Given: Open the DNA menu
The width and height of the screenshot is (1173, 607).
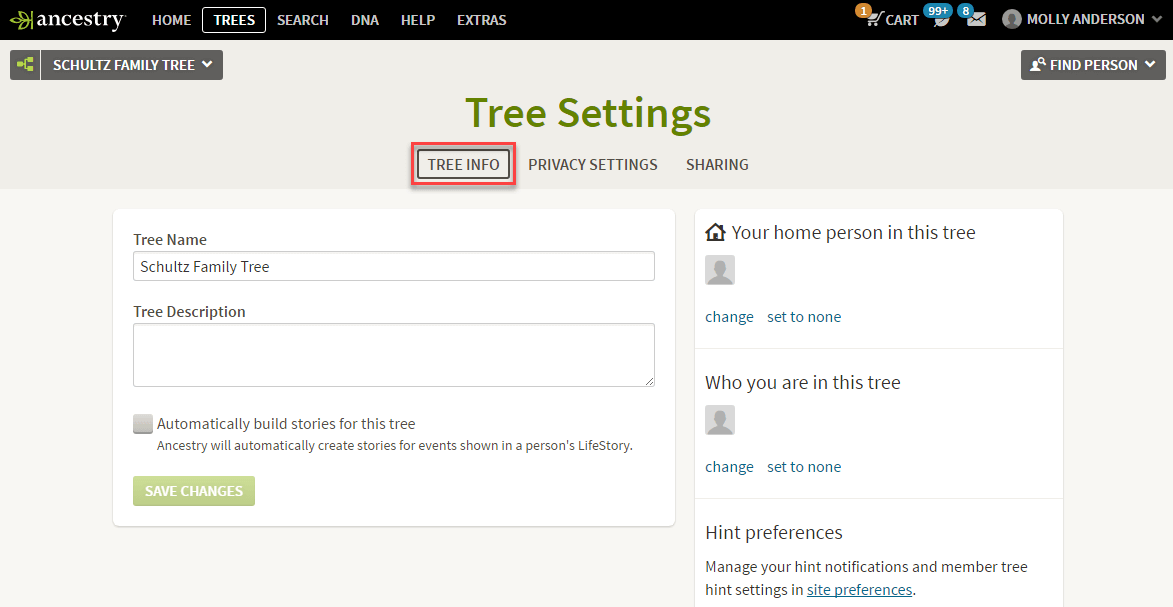Looking at the screenshot, I should click(x=364, y=20).
